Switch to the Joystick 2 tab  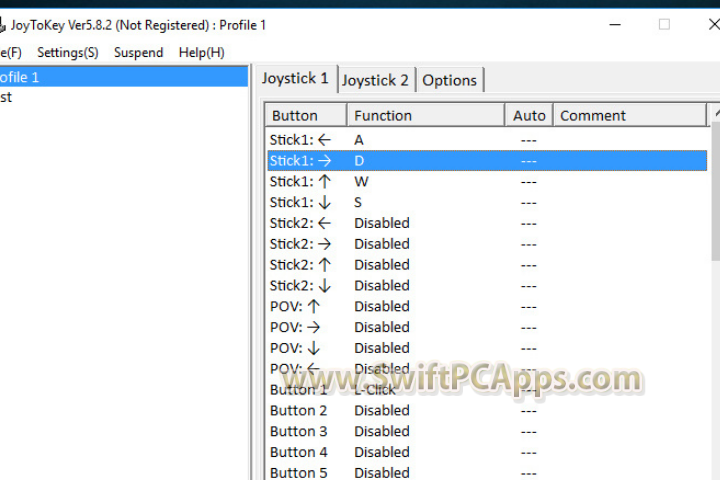pos(376,80)
